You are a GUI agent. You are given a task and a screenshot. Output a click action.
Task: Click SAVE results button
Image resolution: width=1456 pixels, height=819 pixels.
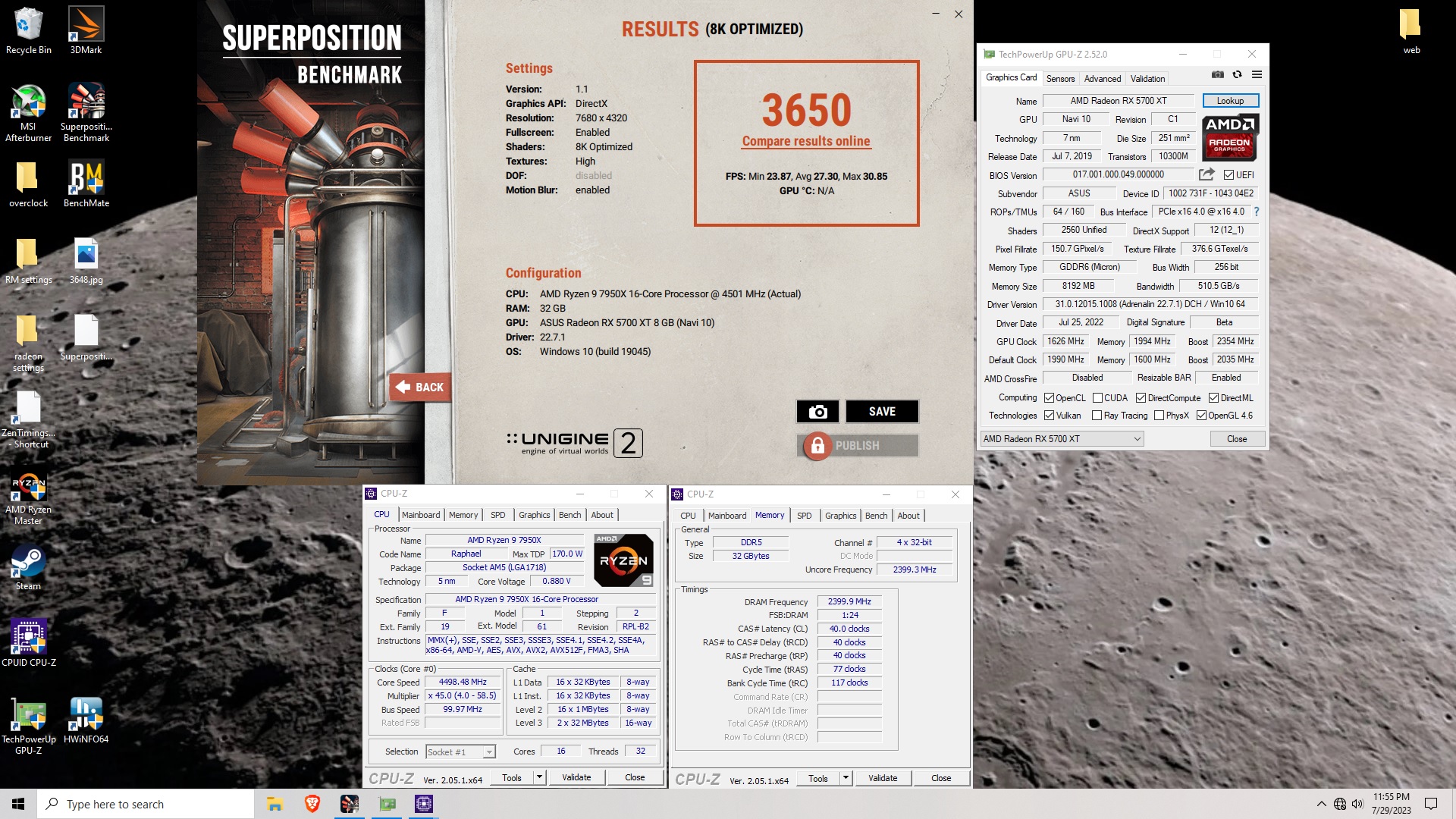pyautogui.click(x=882, y=411)
